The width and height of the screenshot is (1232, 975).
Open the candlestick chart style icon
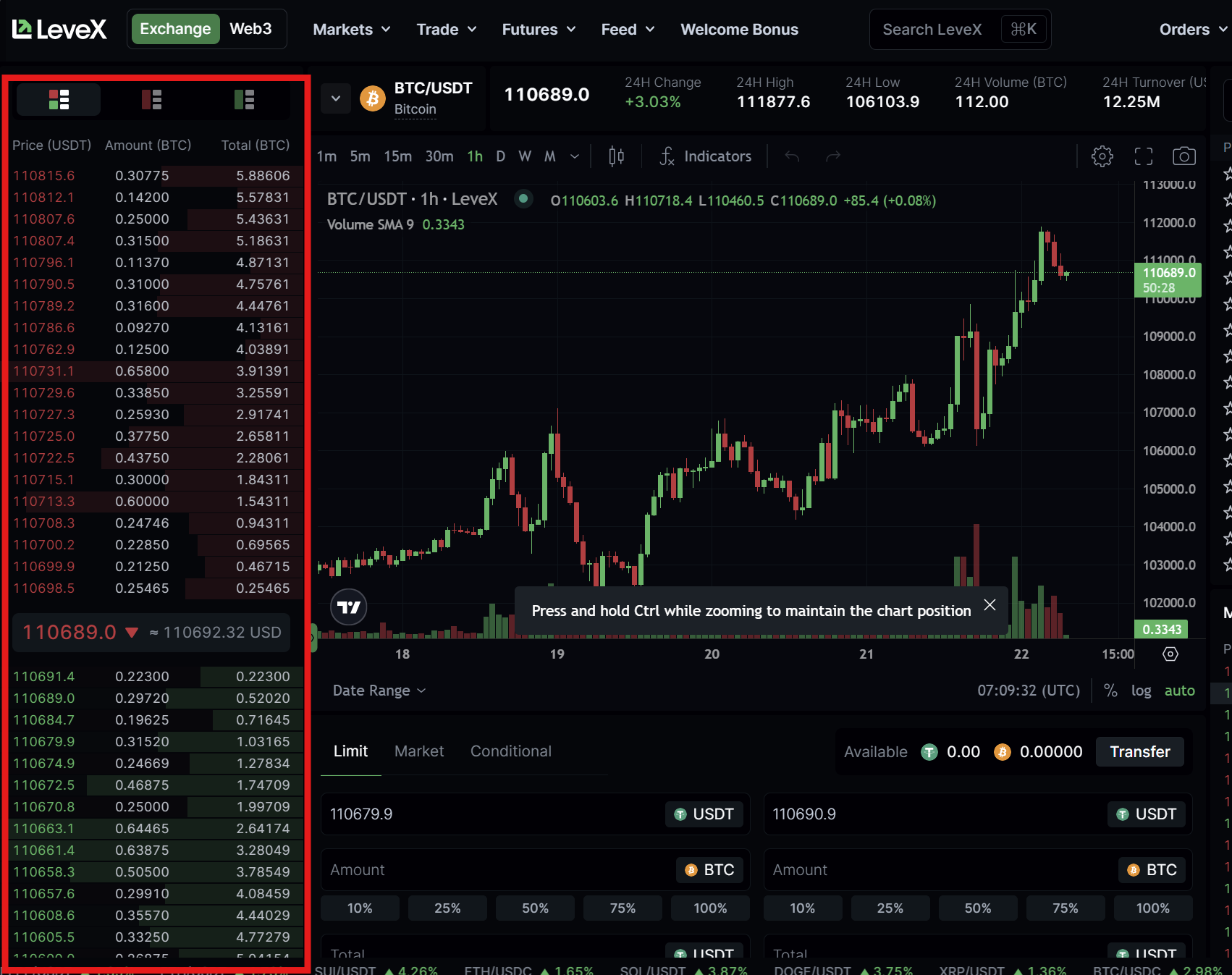(x=616, y=156)
